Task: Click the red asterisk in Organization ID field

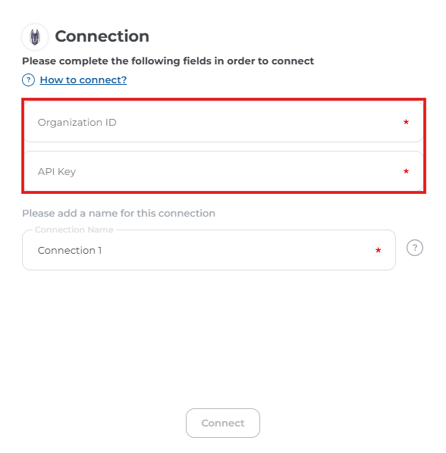Action: tap(406, 122)
